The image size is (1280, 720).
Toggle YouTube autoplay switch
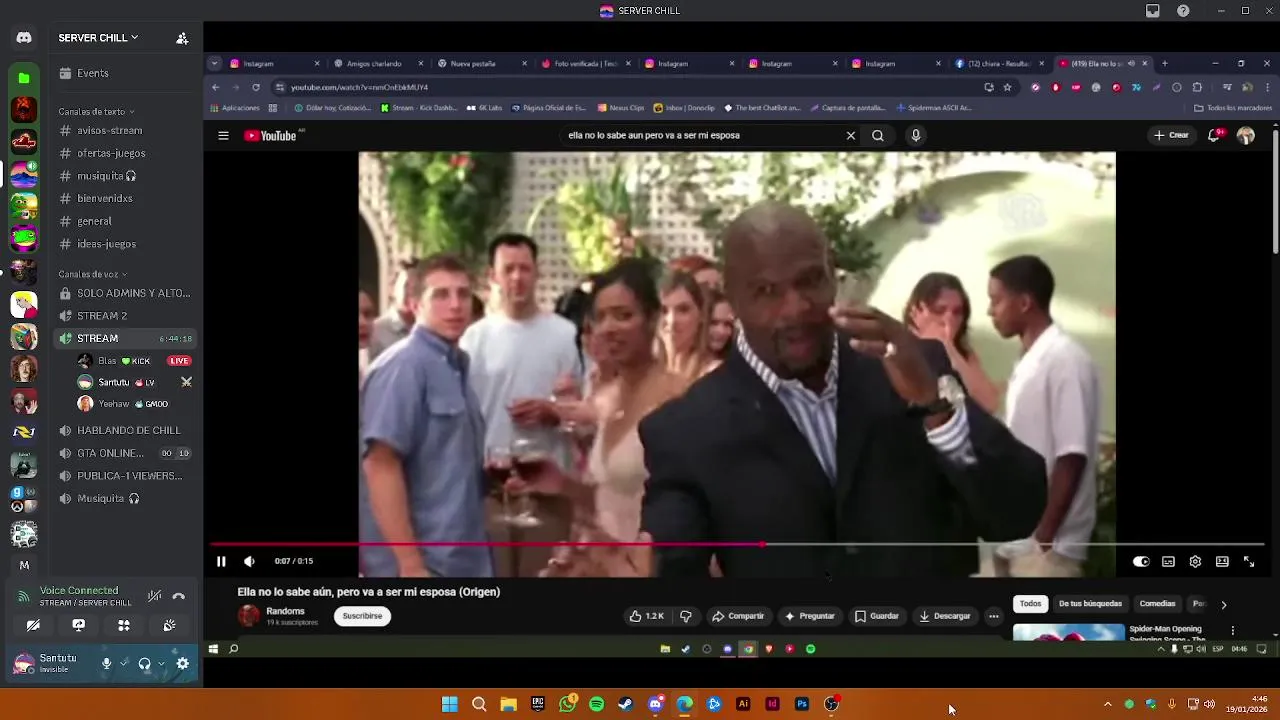(x=1141, y=562)
